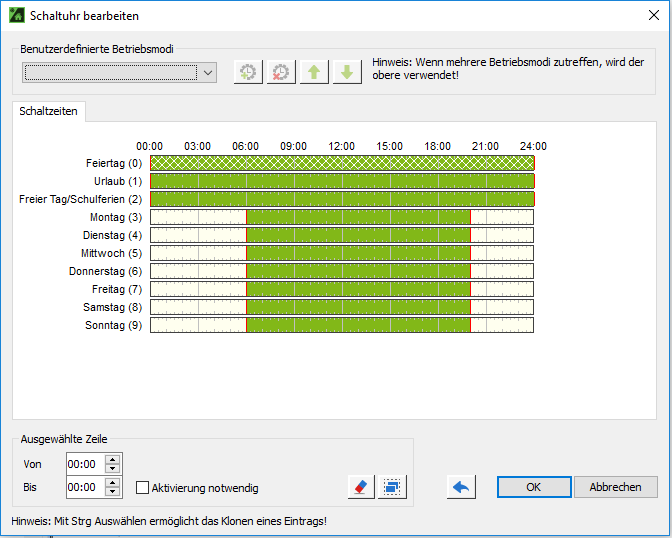
Task: Enable the 'Aktivierung notwendig' checkbox
Action: 142,488
